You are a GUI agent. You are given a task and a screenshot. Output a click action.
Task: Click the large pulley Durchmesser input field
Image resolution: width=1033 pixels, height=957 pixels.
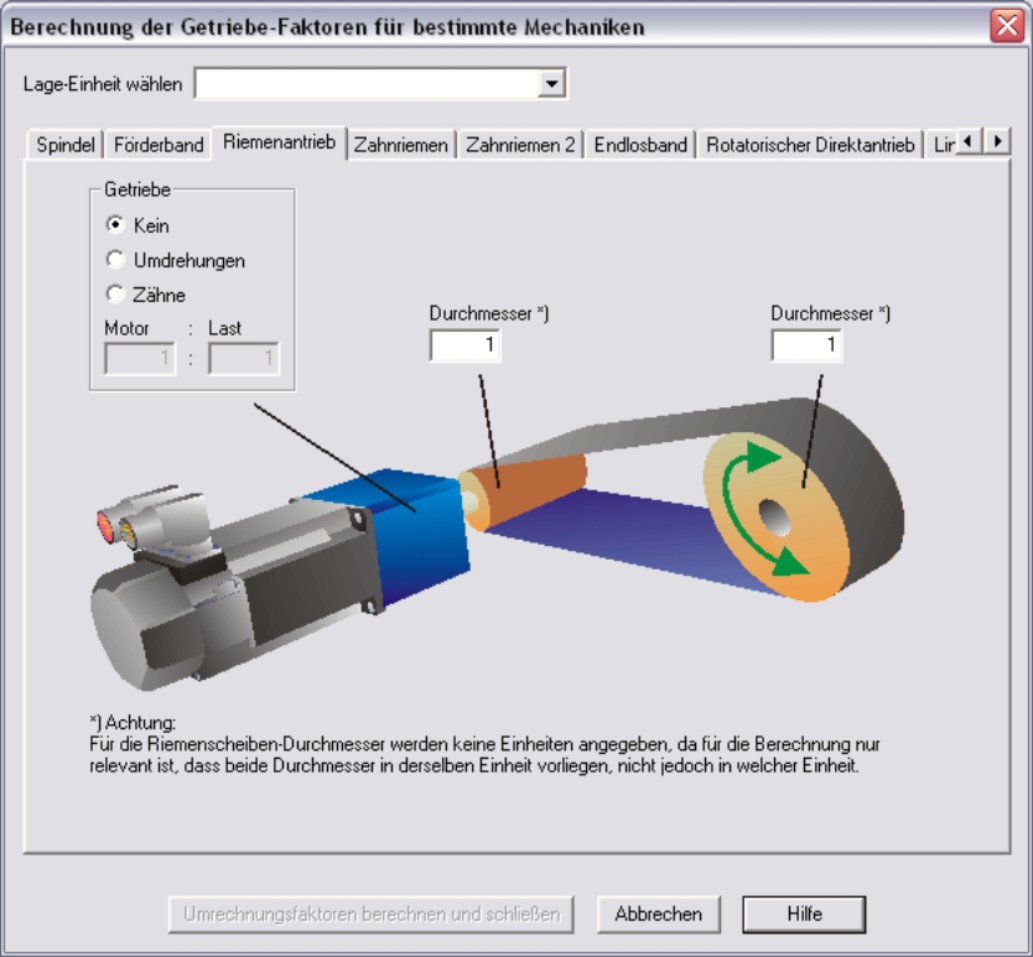pyautogui.click(x=806, y=345)
